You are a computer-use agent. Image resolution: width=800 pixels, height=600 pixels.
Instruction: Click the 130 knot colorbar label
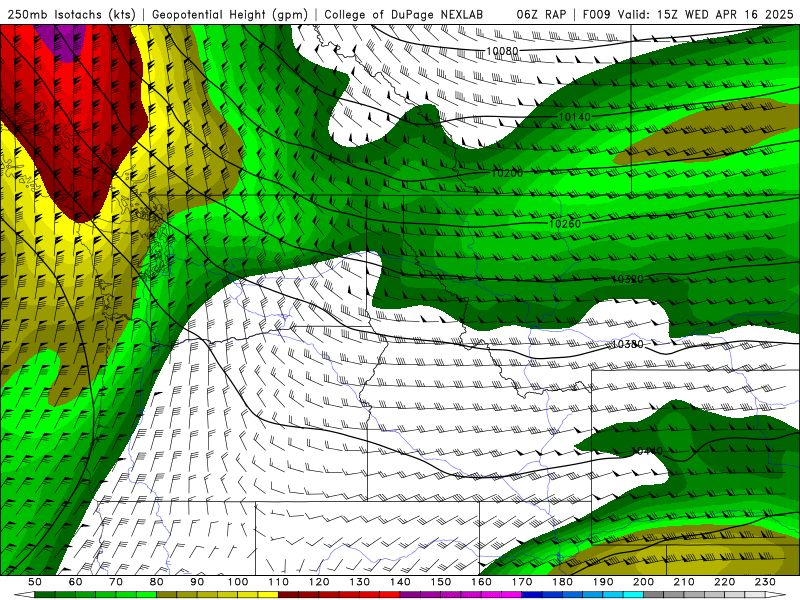(x=359, y=582)
